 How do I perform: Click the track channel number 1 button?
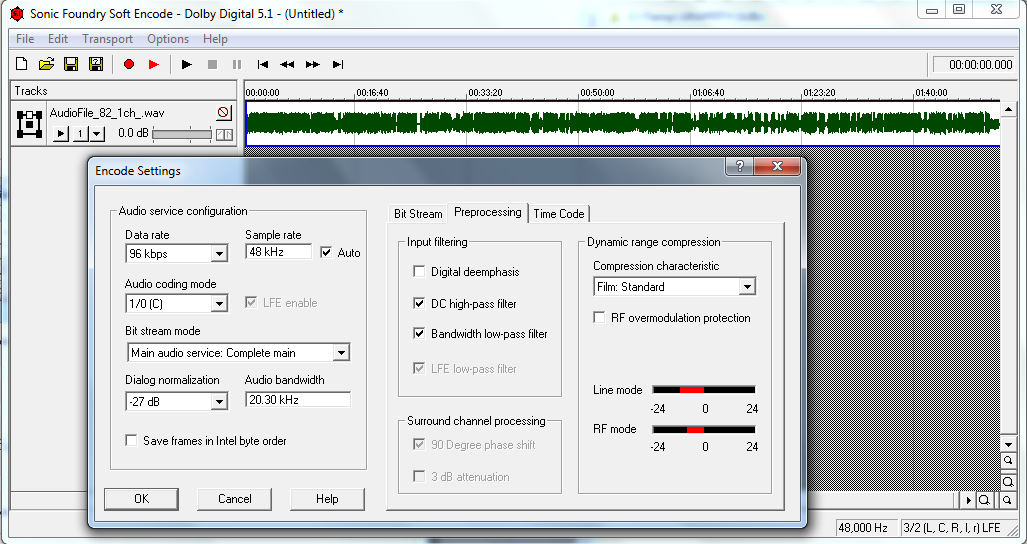[x=80, y=134]
